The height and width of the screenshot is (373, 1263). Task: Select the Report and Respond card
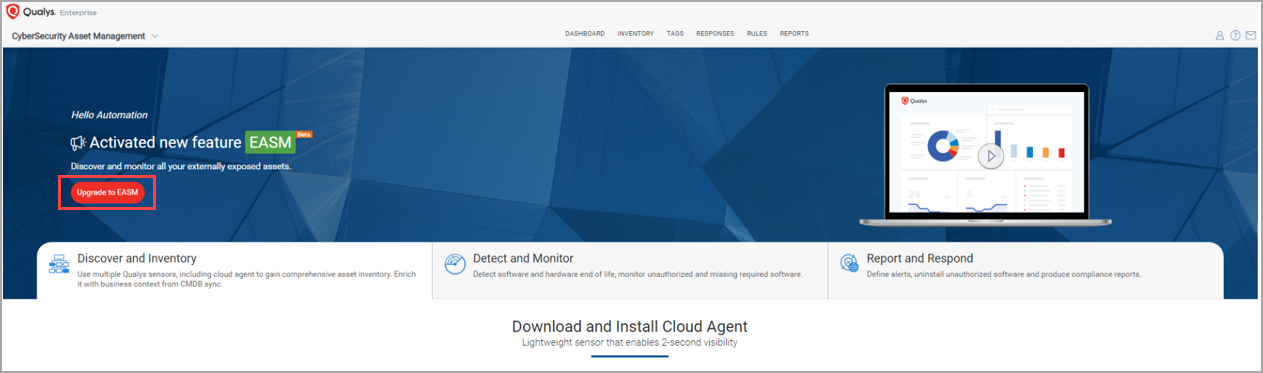click(1026, 270)
